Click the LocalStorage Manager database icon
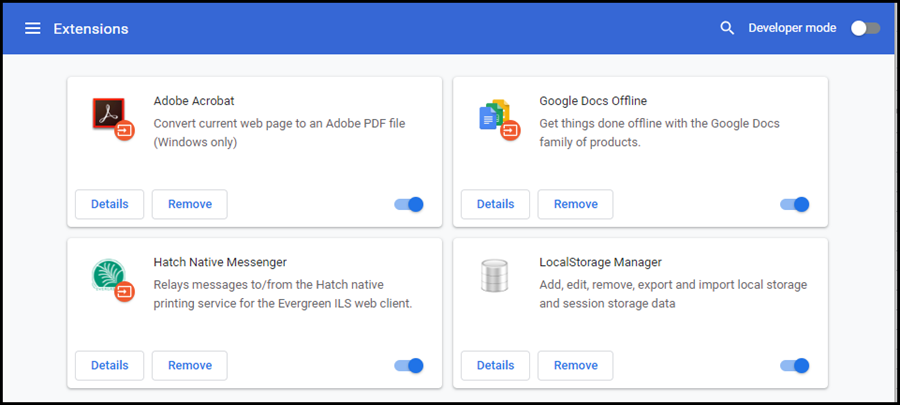This screenshot has height=405, width=900. pyautogui.click(x=494, y=275)
